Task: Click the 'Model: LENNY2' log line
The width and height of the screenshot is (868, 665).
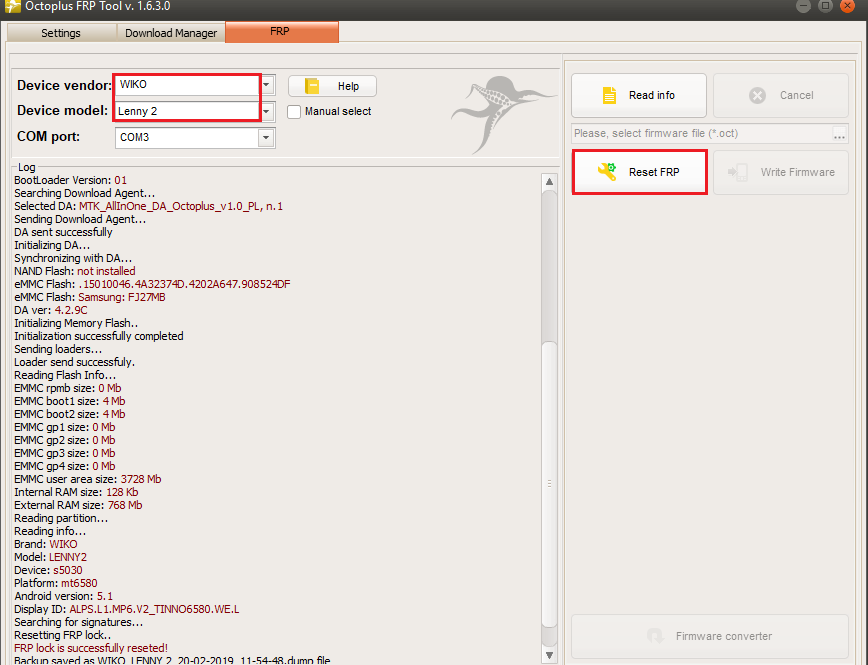Action: point(50,557)
